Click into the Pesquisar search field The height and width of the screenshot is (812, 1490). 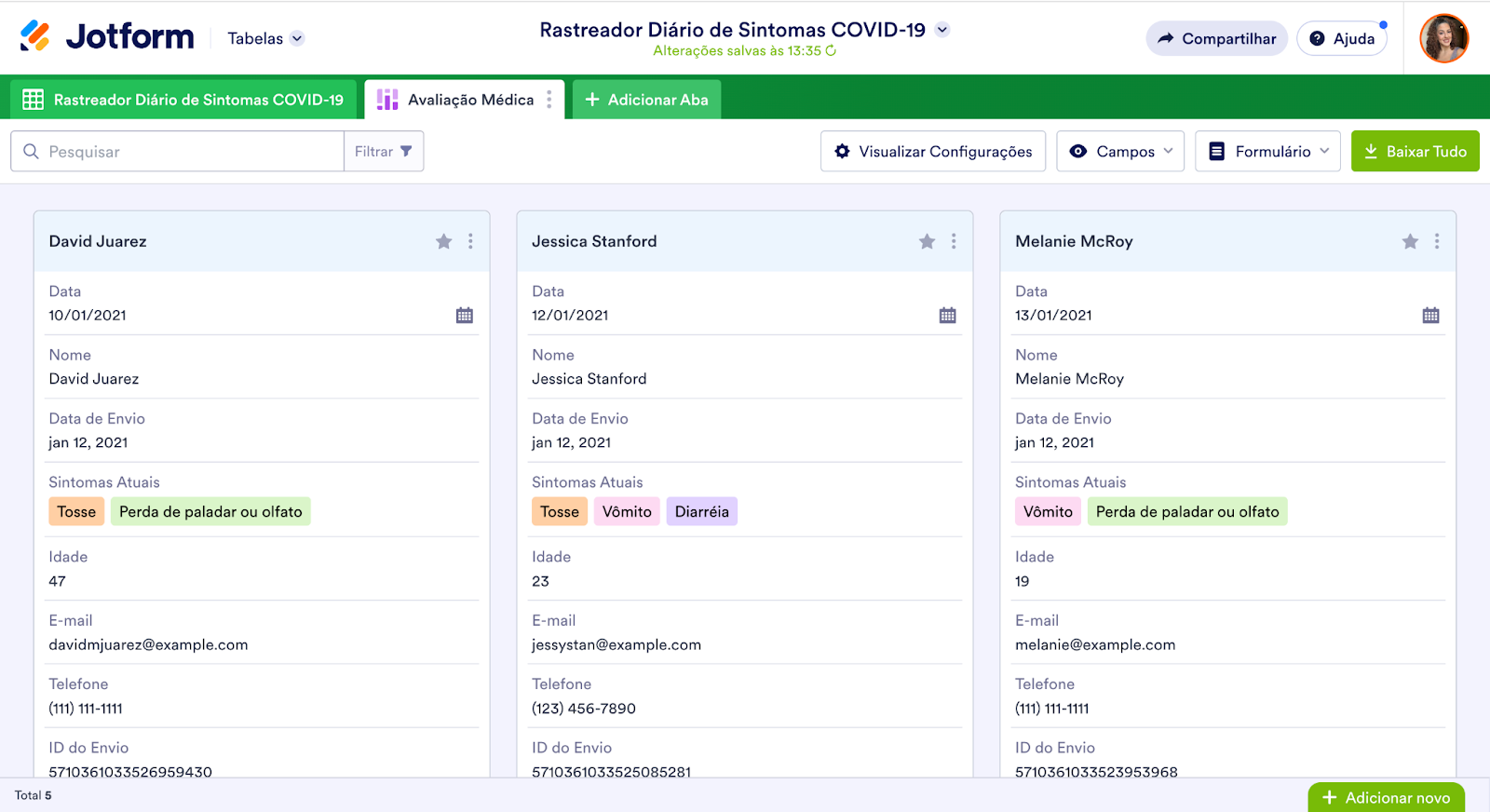[186, 151]
